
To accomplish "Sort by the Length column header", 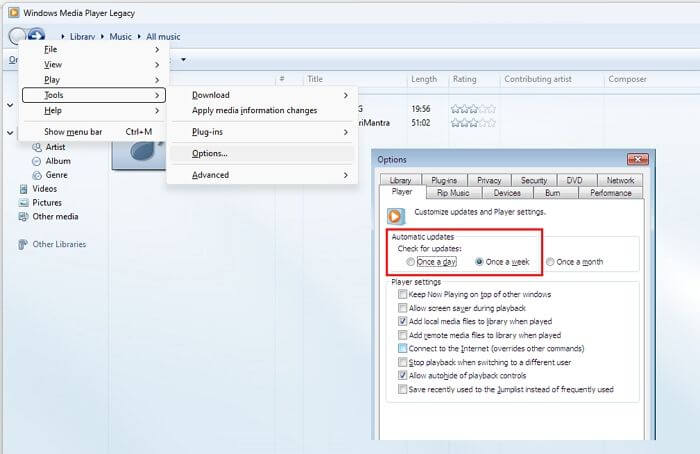I will click(x=424, y=79).
